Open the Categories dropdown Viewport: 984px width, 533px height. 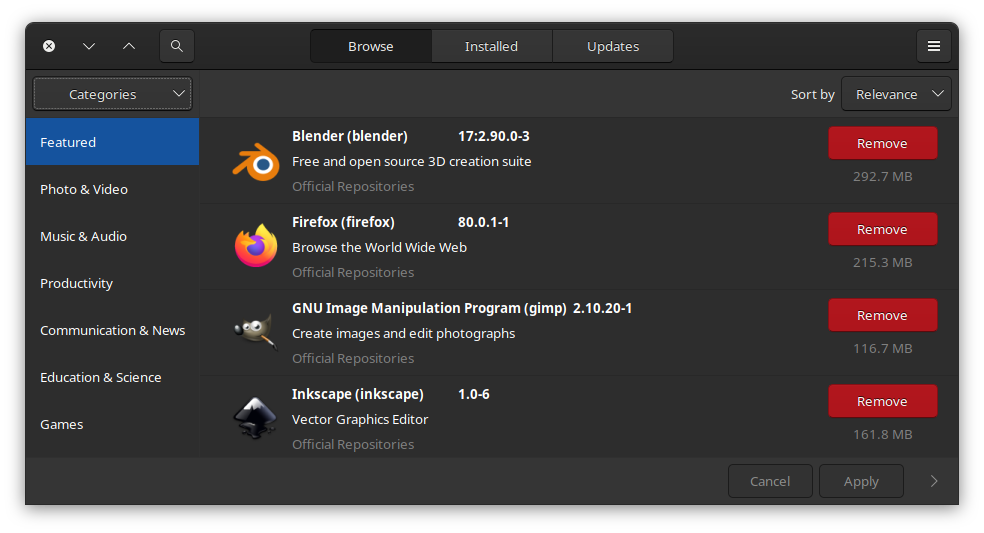(112, 94)
